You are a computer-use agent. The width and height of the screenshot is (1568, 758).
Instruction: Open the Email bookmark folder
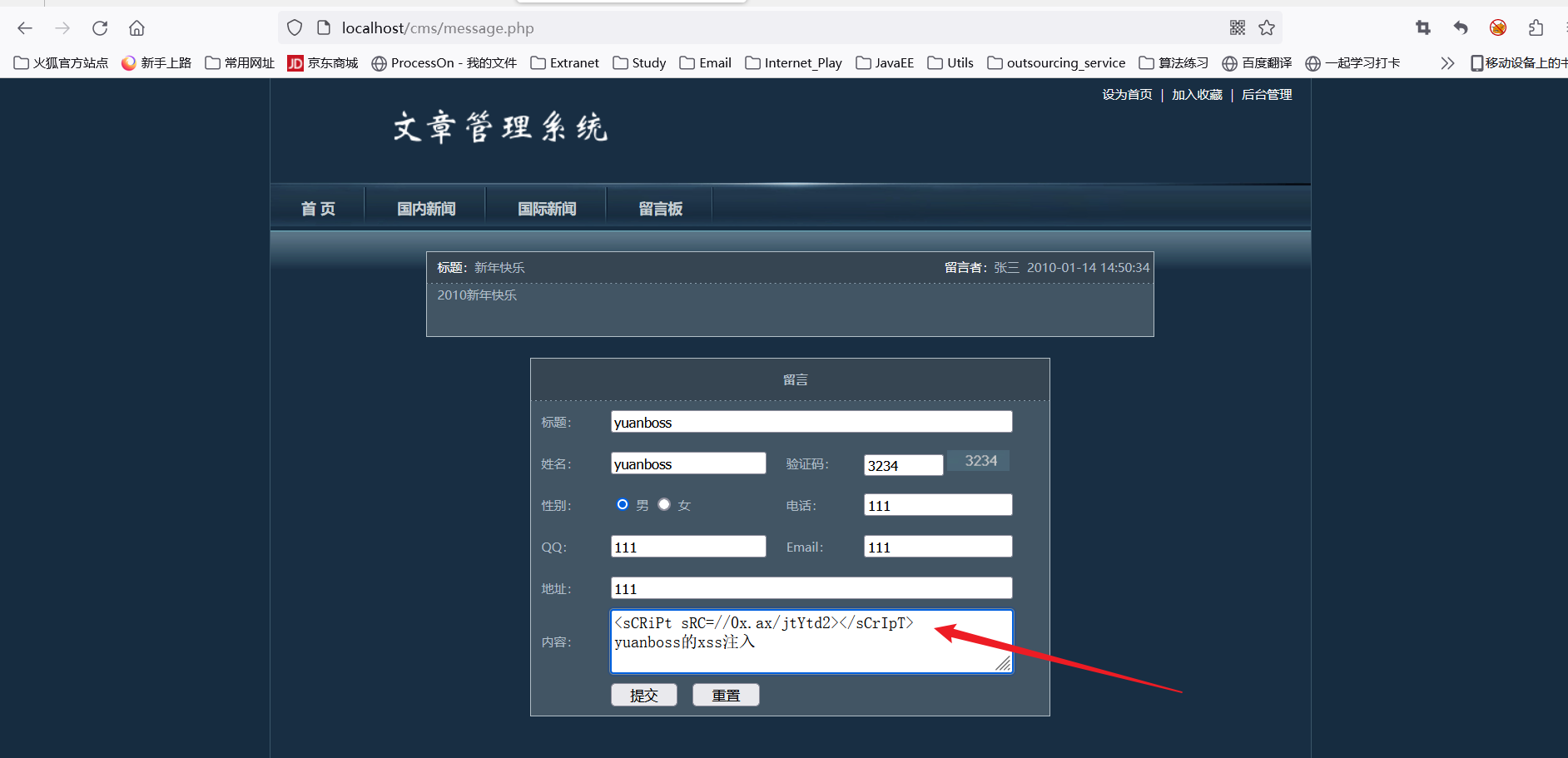point(706,63)
